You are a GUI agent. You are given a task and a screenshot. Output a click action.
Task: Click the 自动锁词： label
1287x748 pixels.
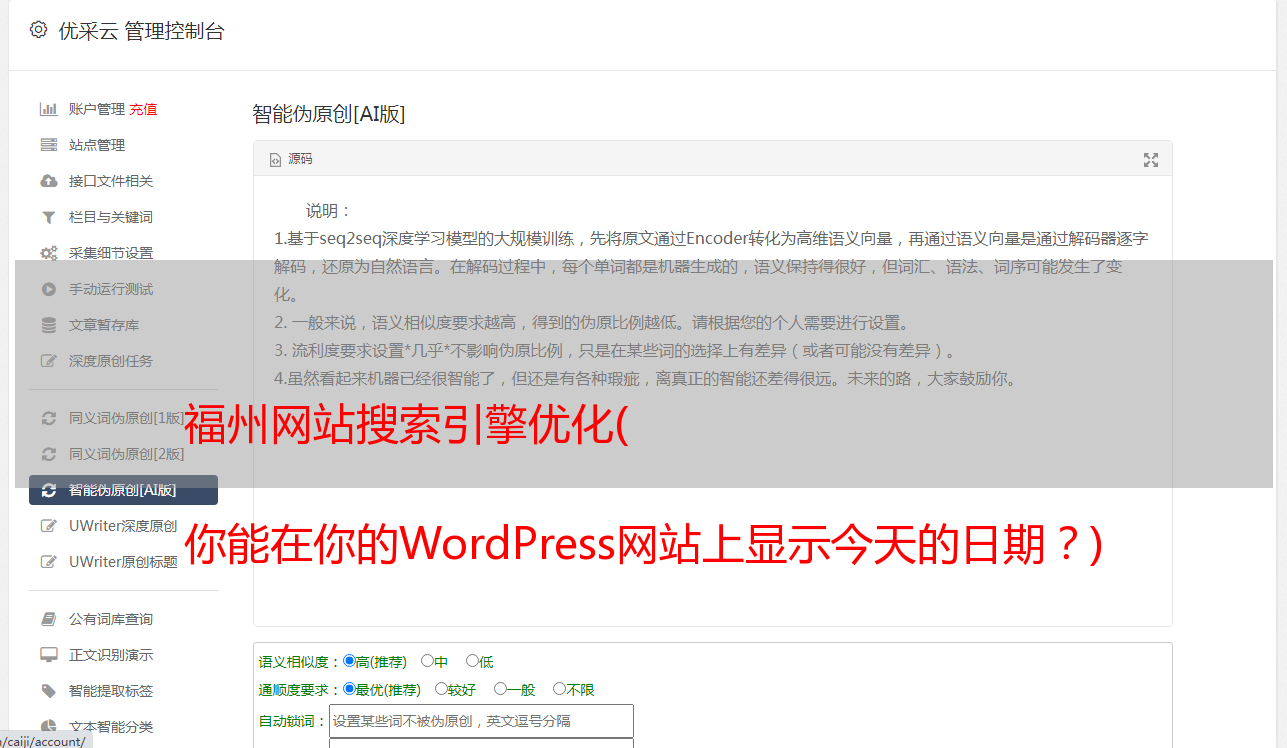293,721
